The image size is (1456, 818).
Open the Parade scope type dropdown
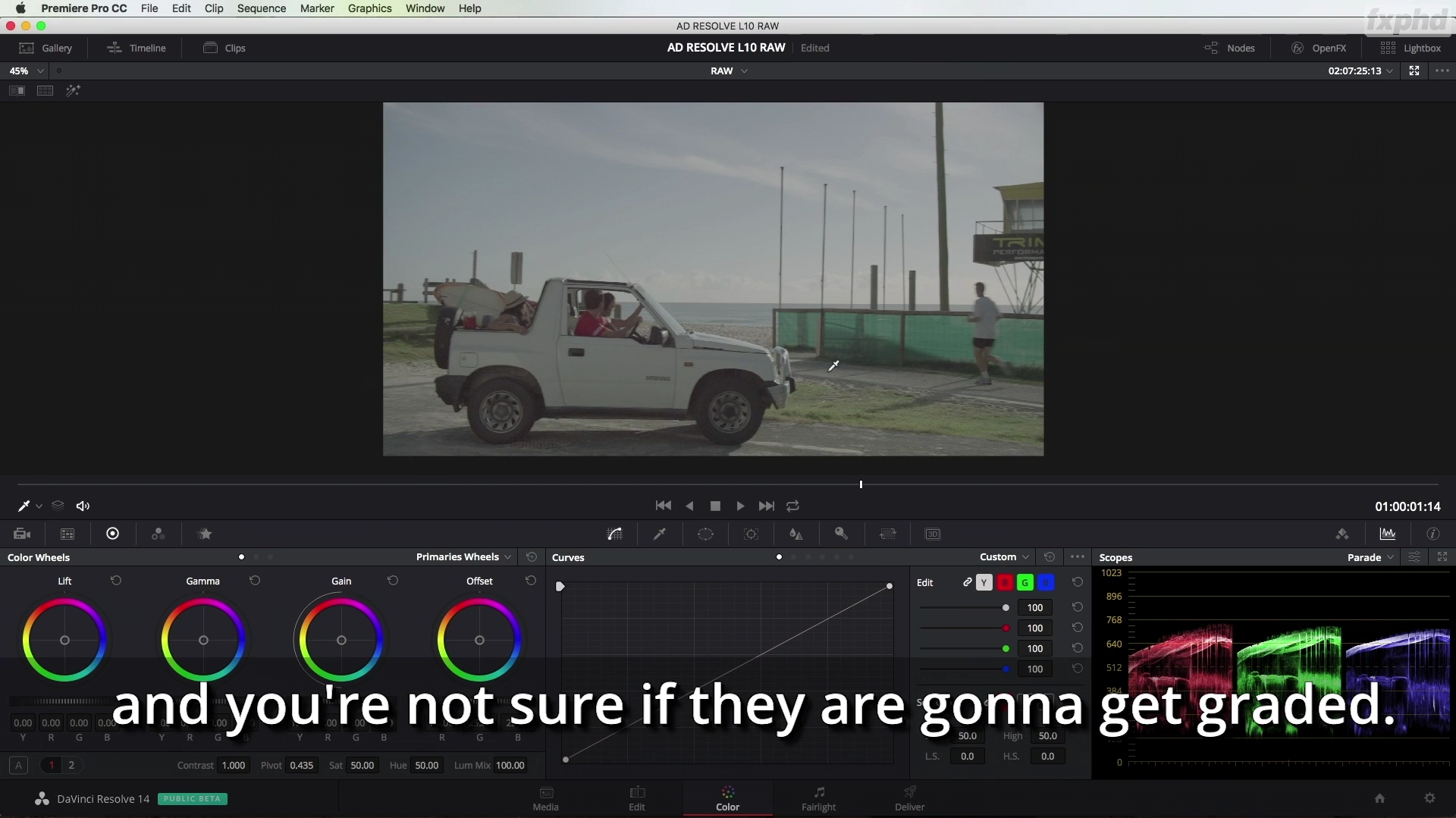pyautogui.click(x=1370, y=557)
